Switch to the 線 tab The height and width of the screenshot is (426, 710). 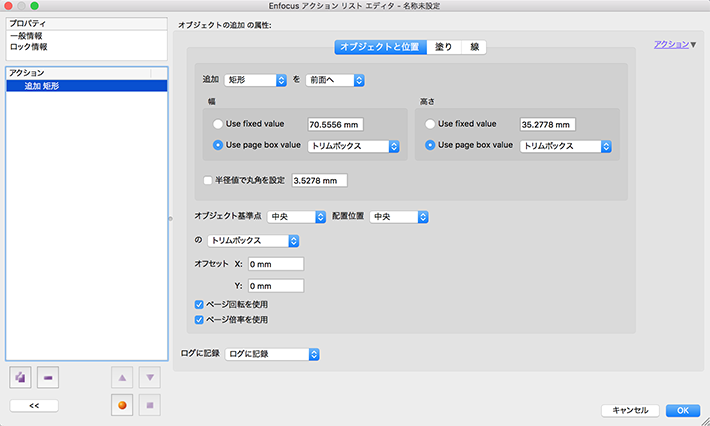(475, 46)
